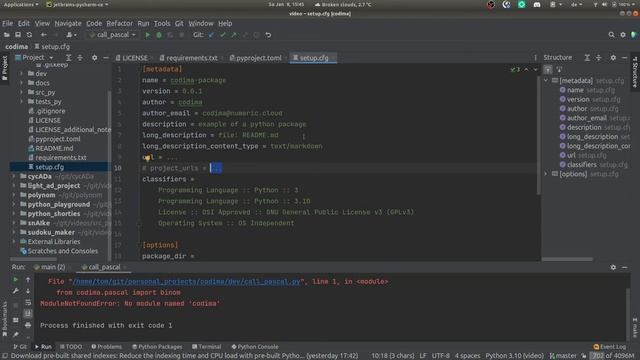
Task: Open call_pascal.py link in traceback
Action: click(186, 281)
